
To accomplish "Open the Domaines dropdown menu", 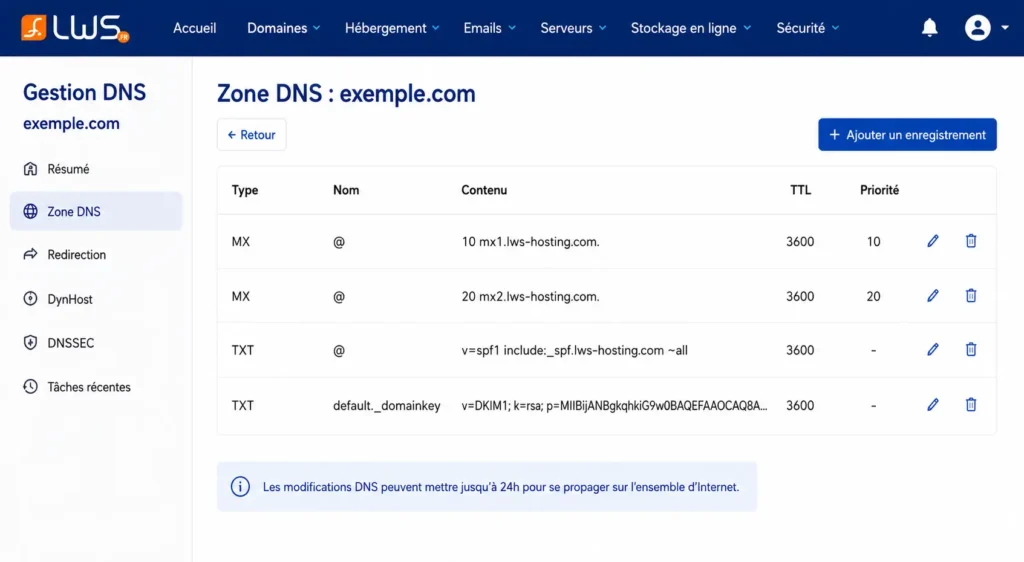I will point(283,28).
